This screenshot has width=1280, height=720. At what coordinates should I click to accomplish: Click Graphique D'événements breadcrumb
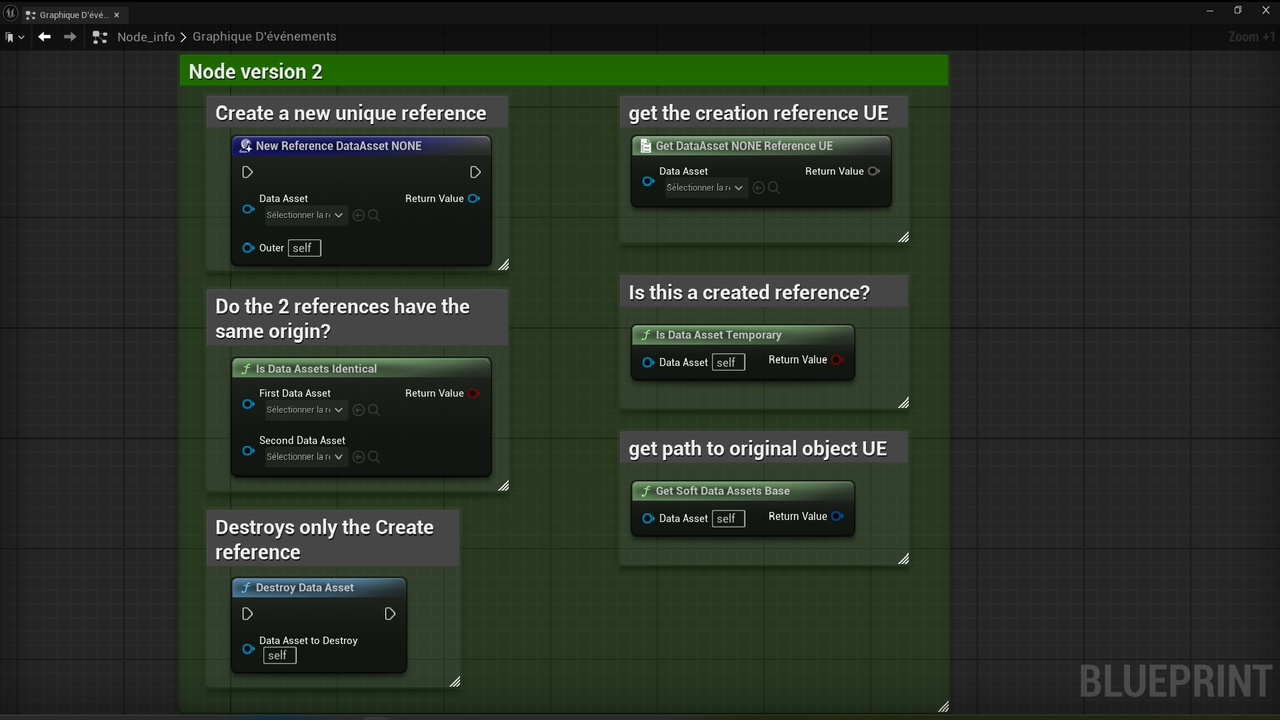264,37
